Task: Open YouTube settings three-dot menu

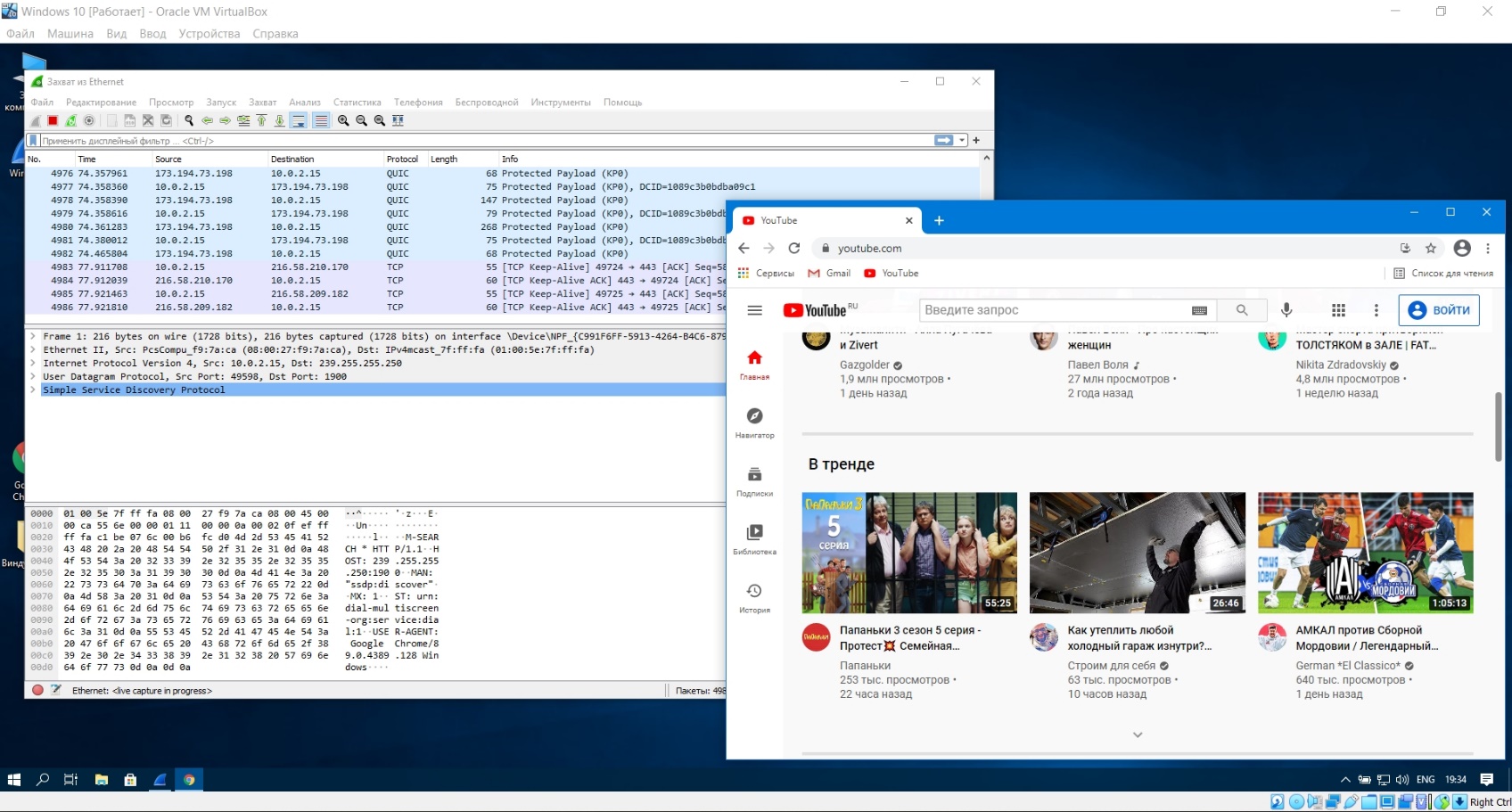Action: 1376,310
